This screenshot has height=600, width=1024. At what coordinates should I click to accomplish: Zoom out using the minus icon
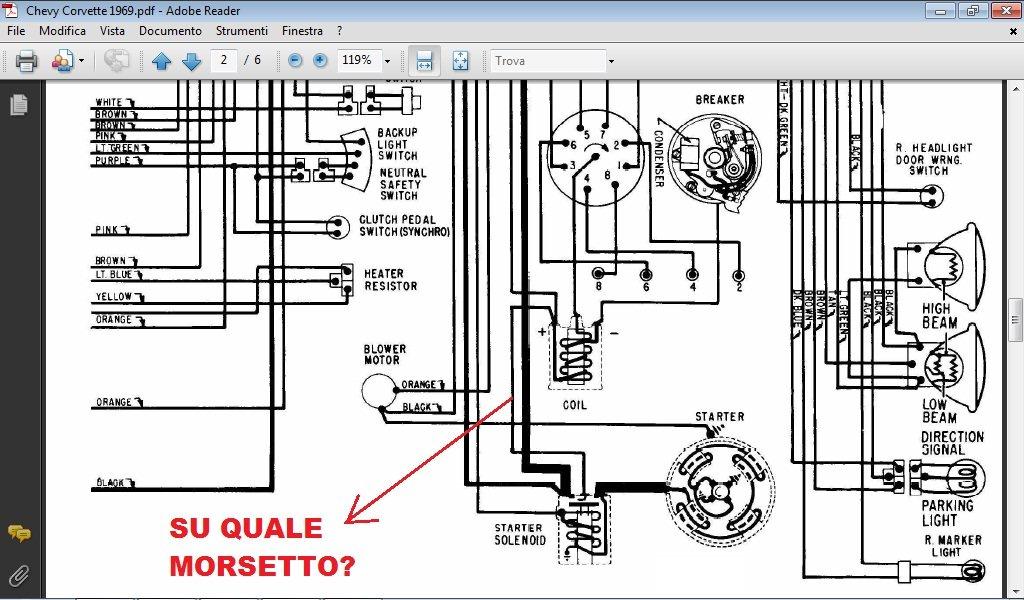coord(295,61)
